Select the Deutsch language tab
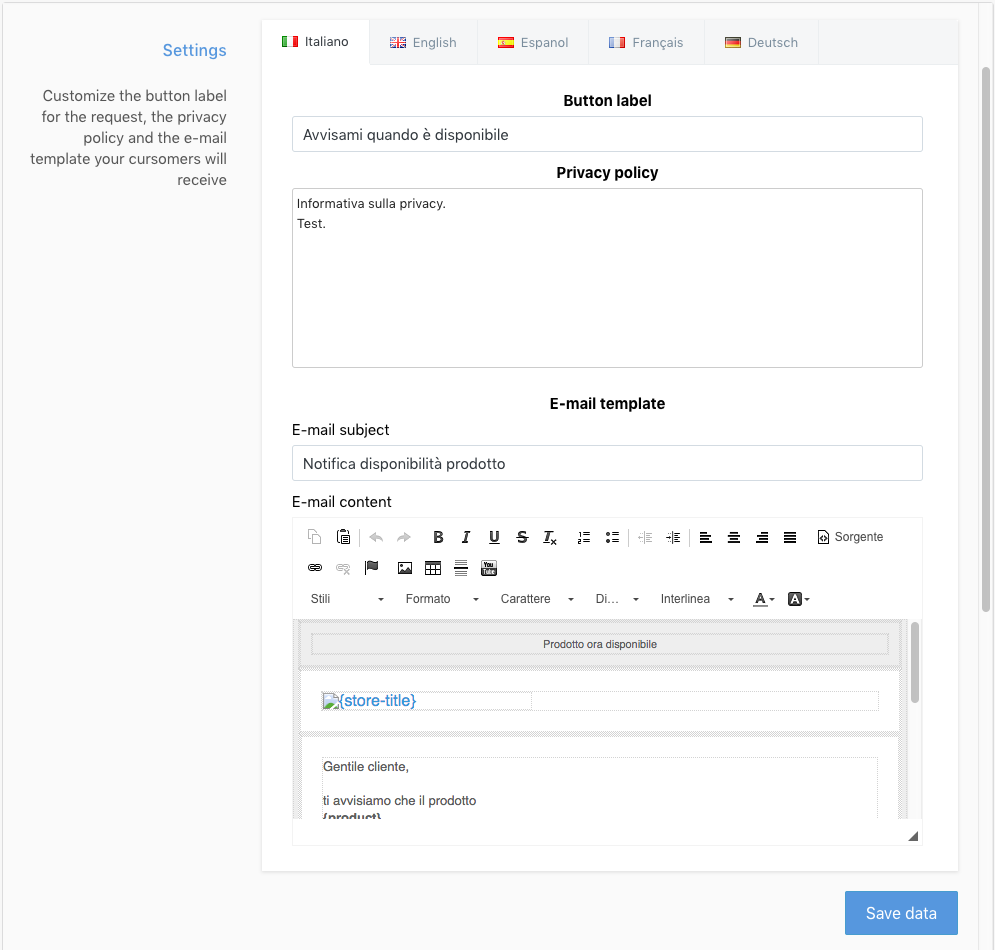The image size is (995, 950). (x=761, y=42)
